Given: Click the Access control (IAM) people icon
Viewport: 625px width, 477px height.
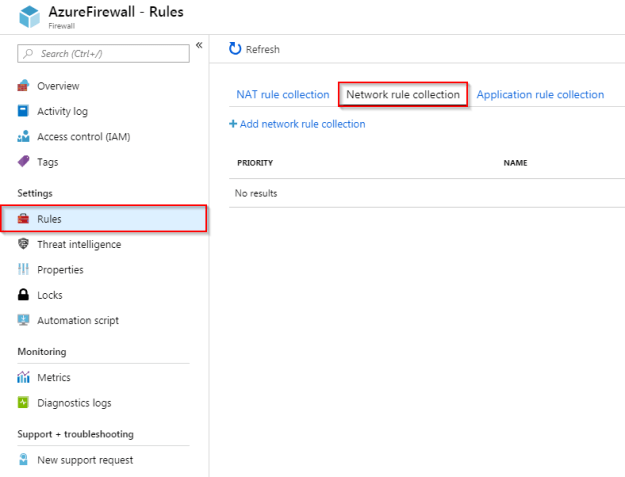Looking at the screenshot, I should point(23,136).
